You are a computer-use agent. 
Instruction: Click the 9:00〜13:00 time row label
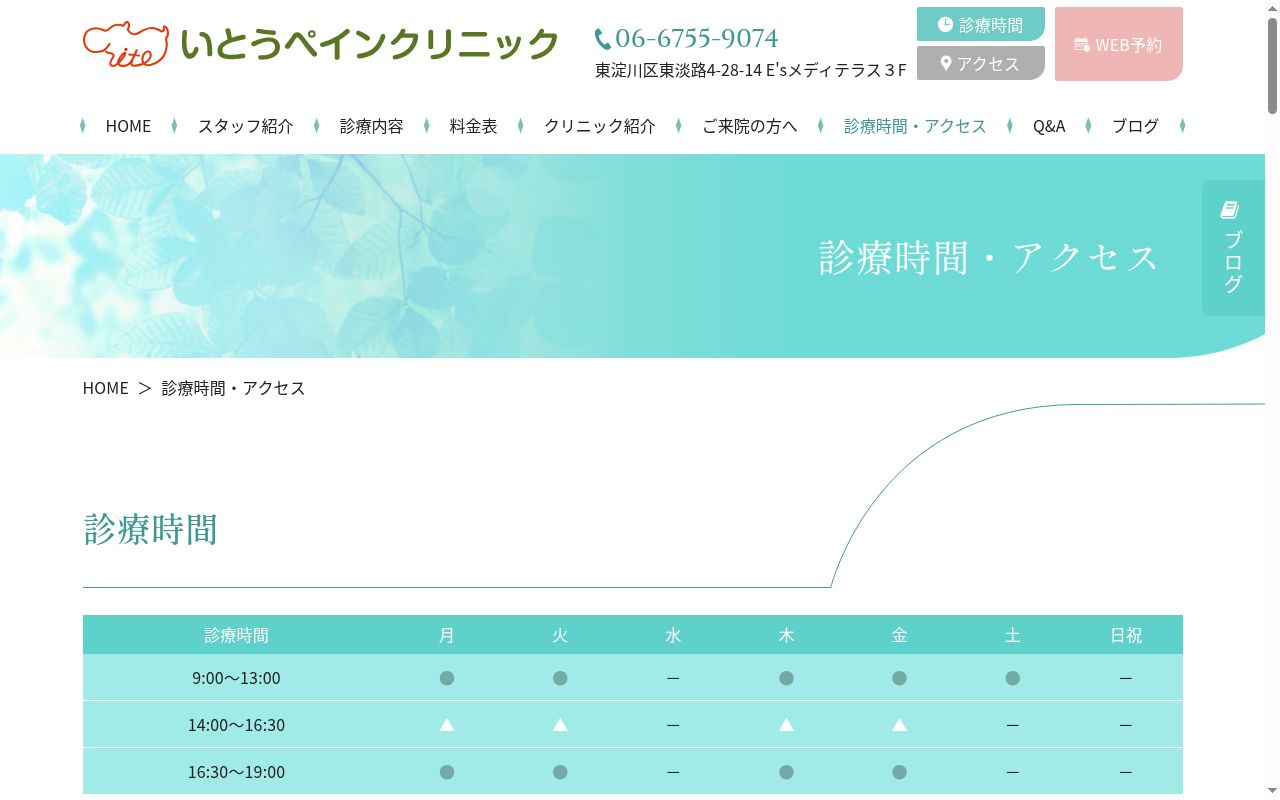click(236, 678)
